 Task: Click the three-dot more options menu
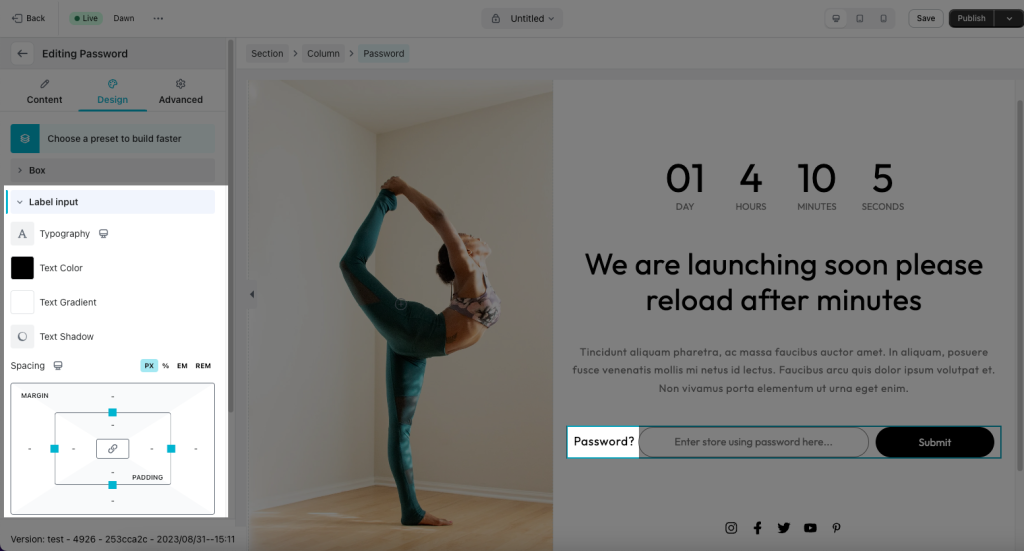(x=158, y=18)
